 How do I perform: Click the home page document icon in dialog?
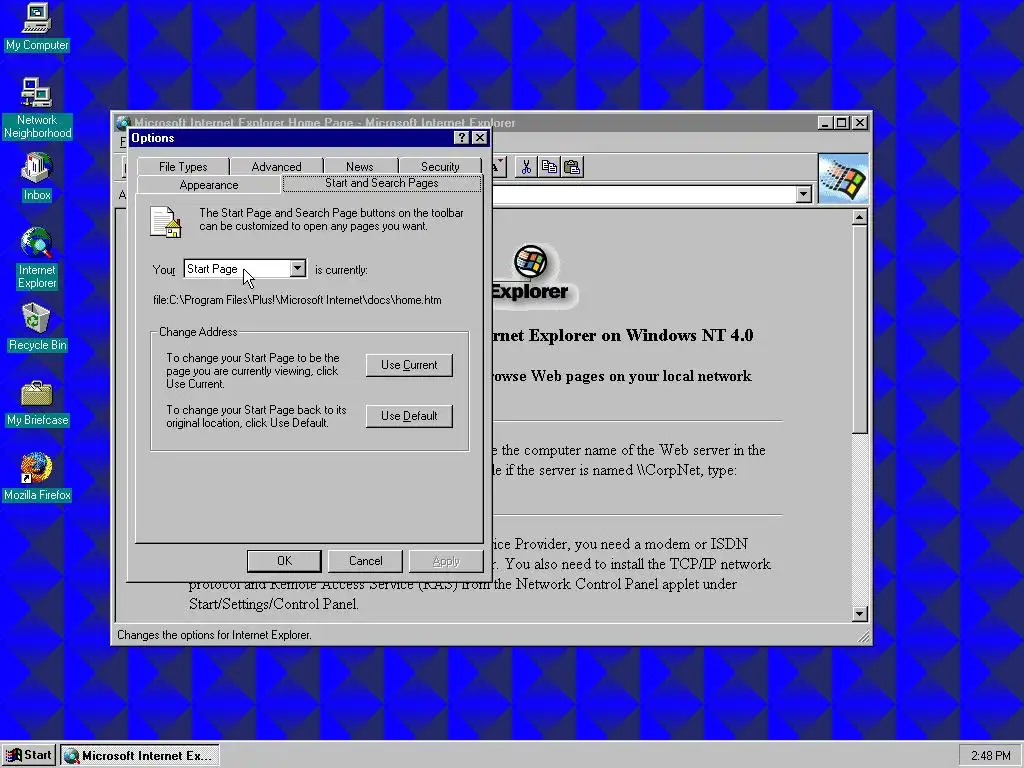click(165, 222)
